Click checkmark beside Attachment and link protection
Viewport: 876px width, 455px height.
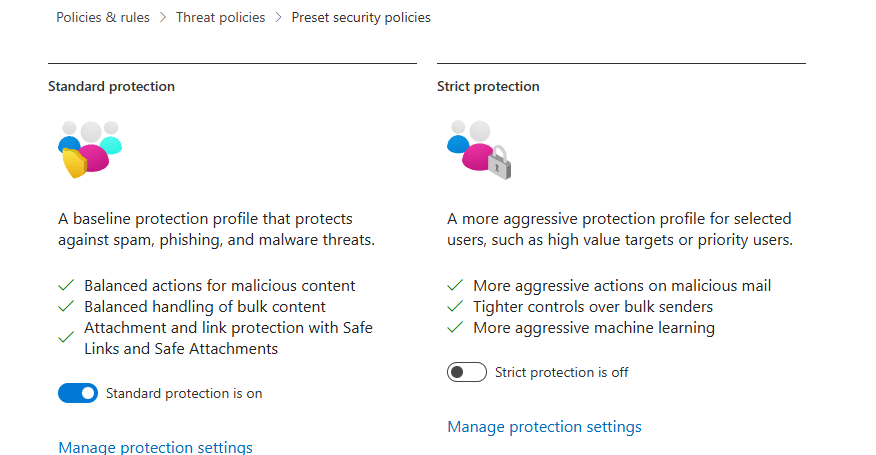click(67, 338)
